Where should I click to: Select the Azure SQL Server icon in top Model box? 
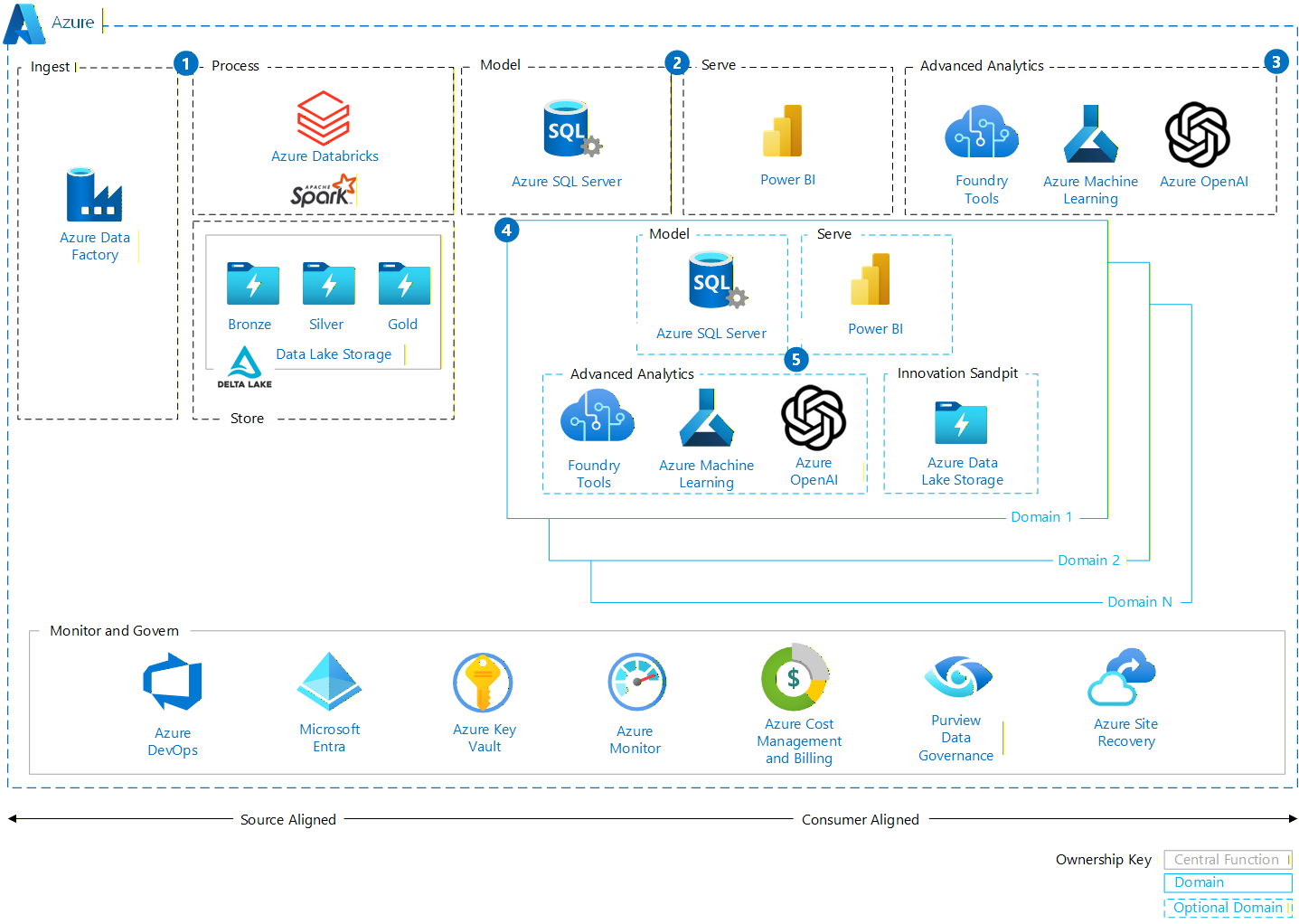point(571,129)
